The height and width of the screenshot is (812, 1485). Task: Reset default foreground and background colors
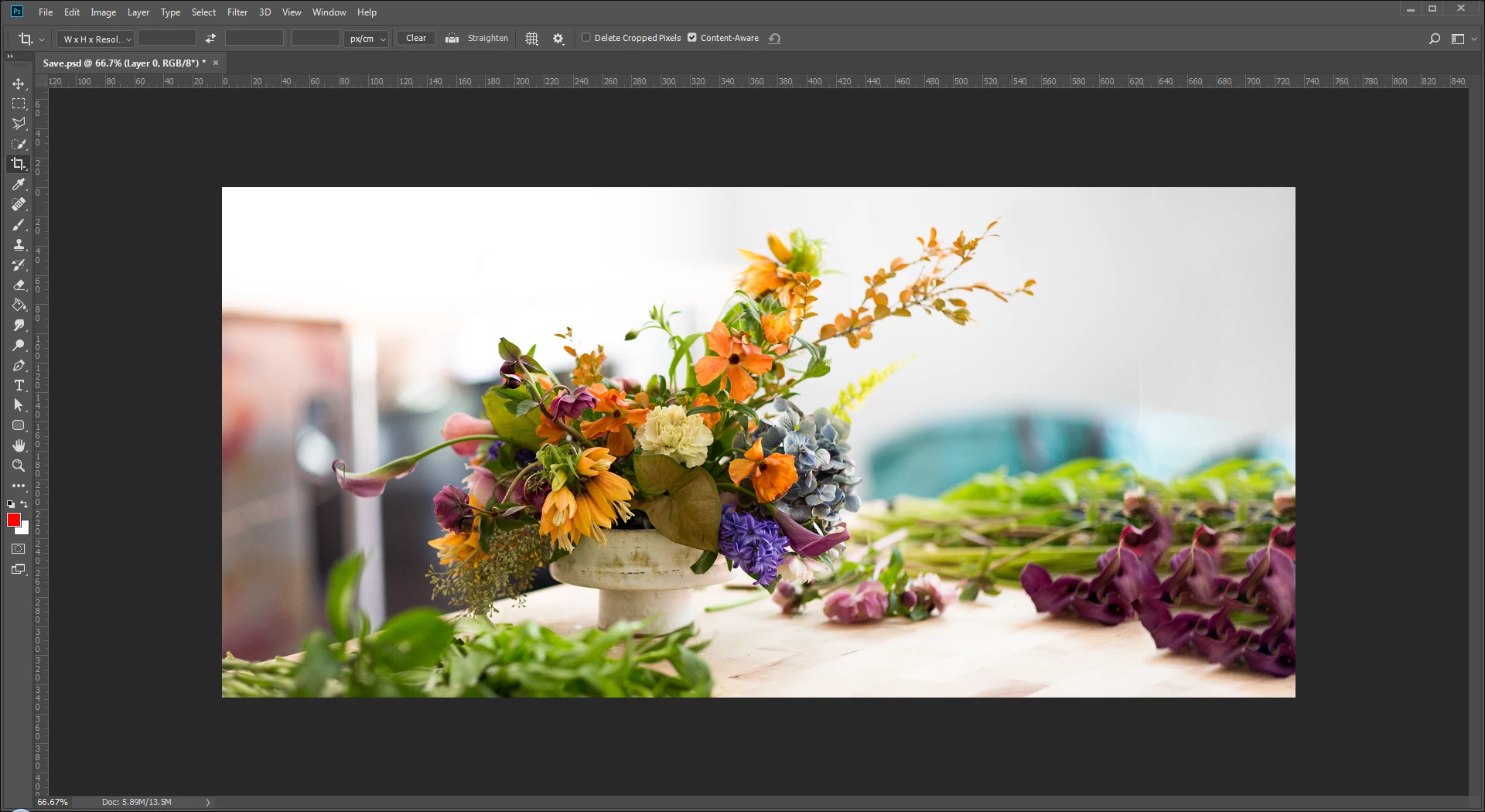pos(11,504)
